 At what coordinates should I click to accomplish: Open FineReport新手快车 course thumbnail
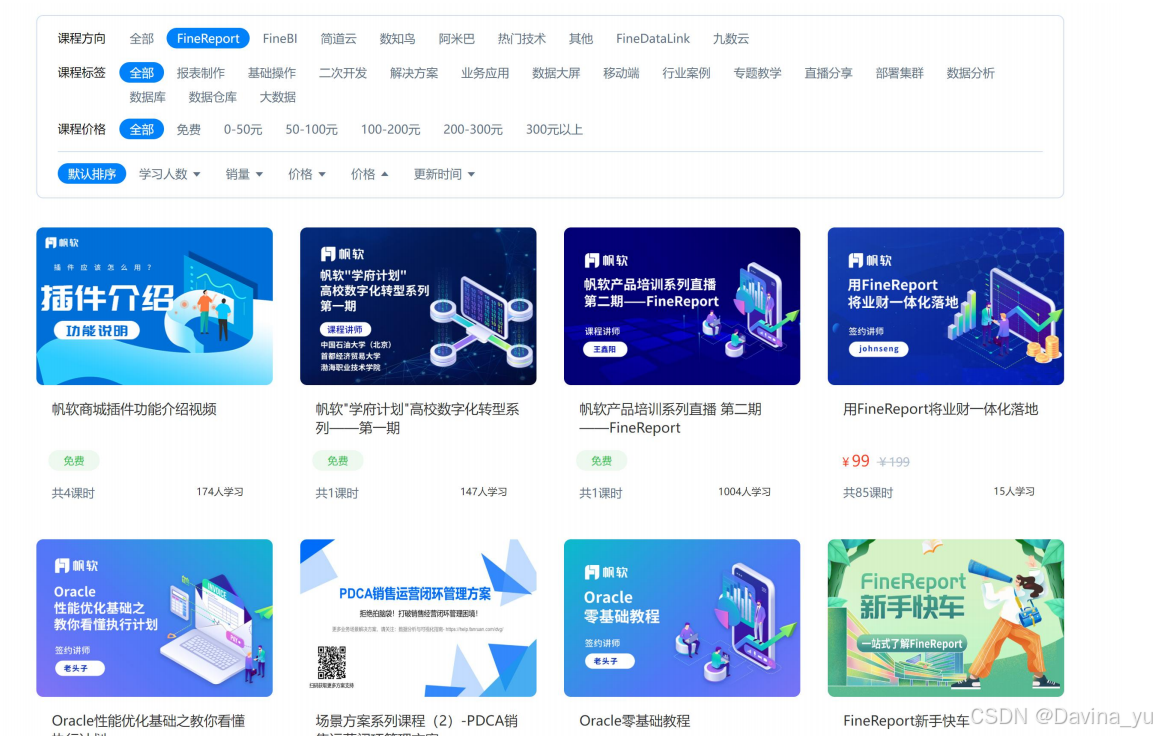coord(945,618)
